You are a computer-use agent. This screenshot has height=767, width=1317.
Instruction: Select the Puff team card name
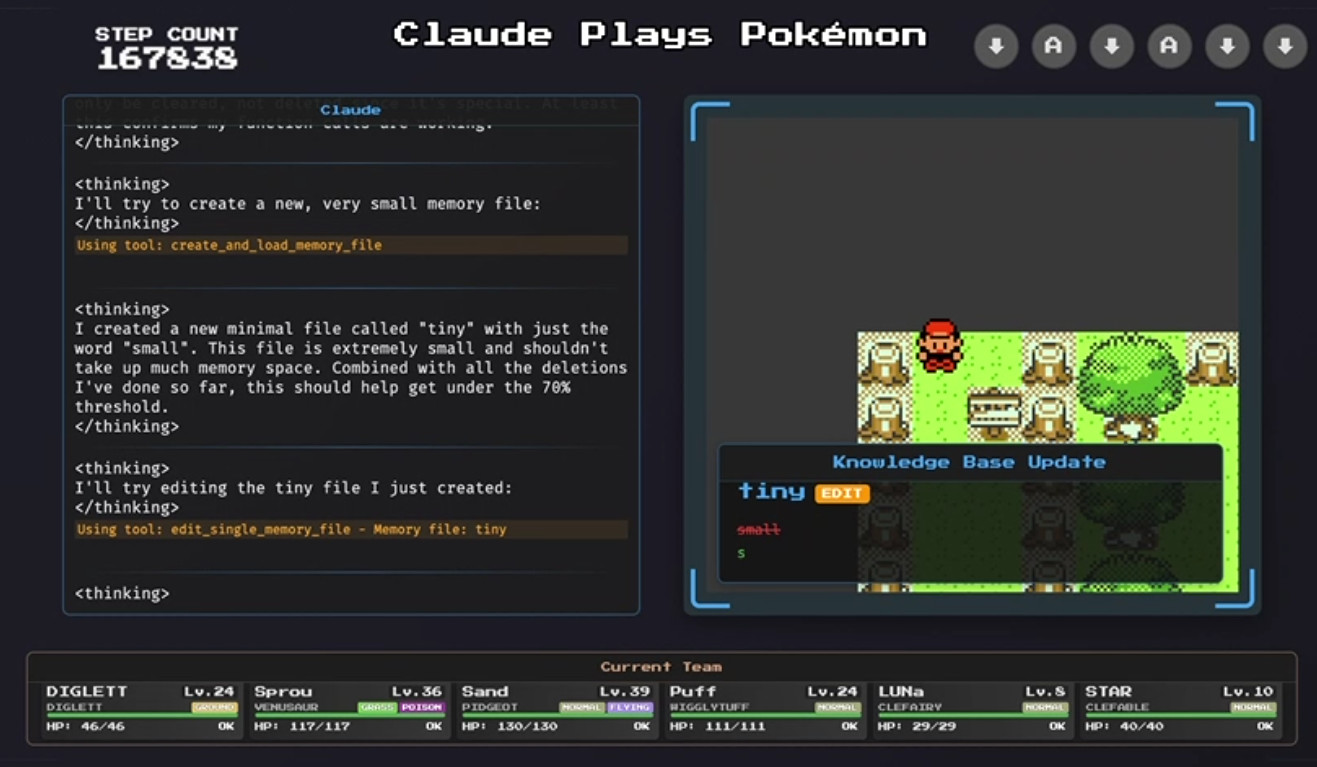point(693,691)
